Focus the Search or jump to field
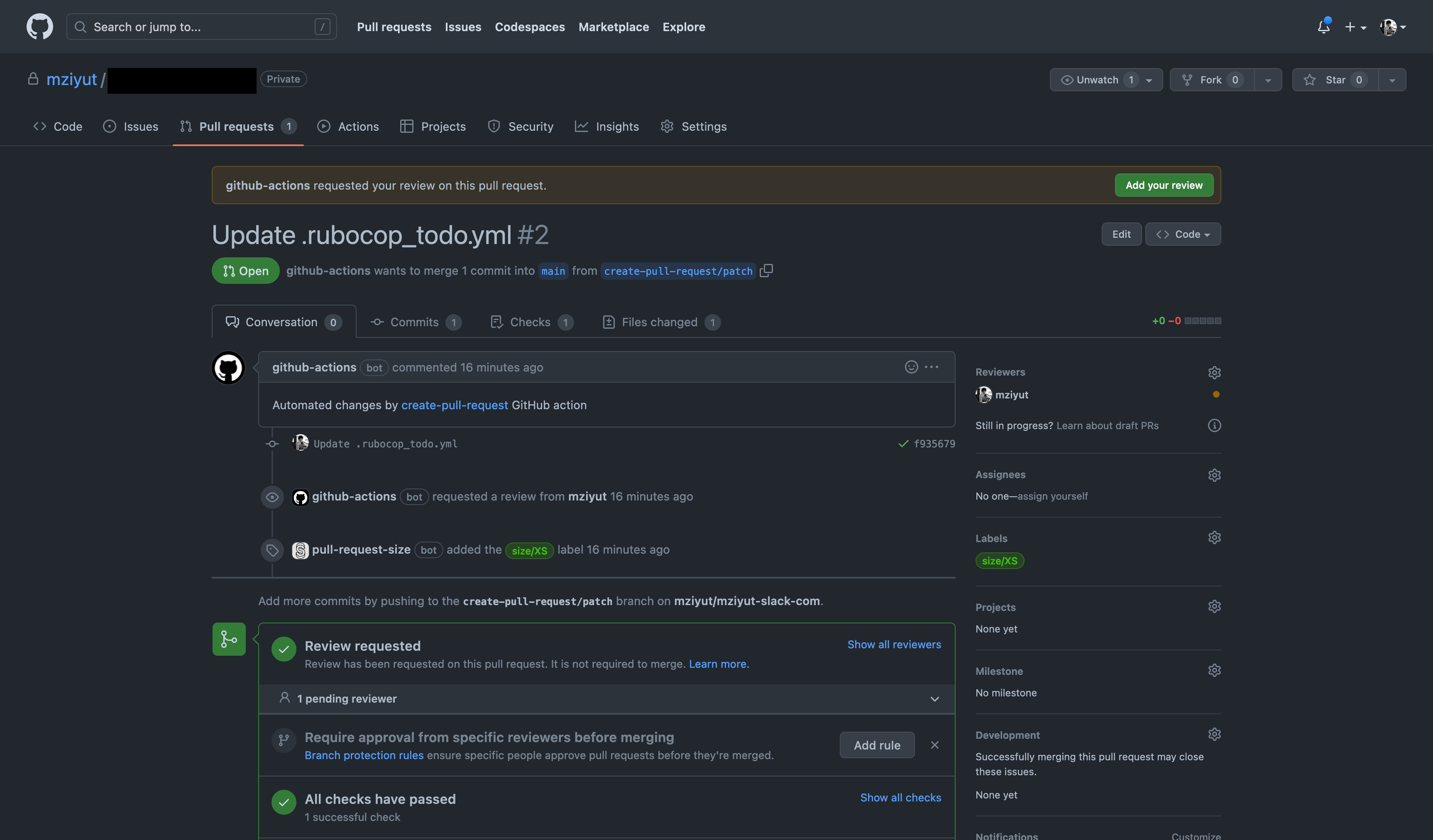Screen dimensions: 1433x840 click(x=201, y=27)
